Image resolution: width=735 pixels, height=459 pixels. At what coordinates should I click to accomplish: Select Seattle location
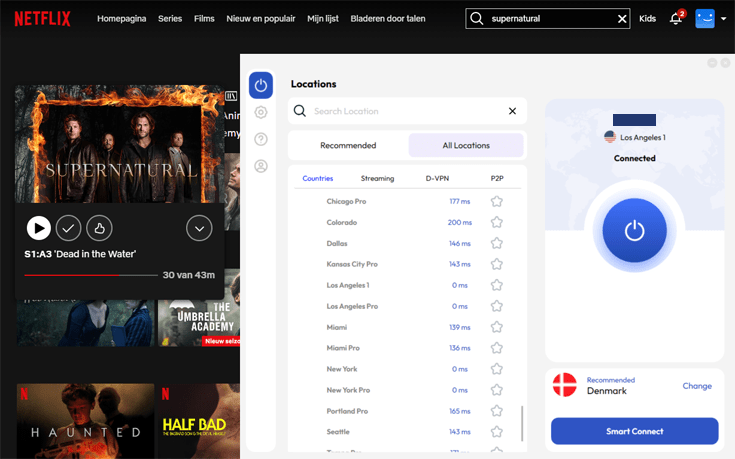point(338,432)
